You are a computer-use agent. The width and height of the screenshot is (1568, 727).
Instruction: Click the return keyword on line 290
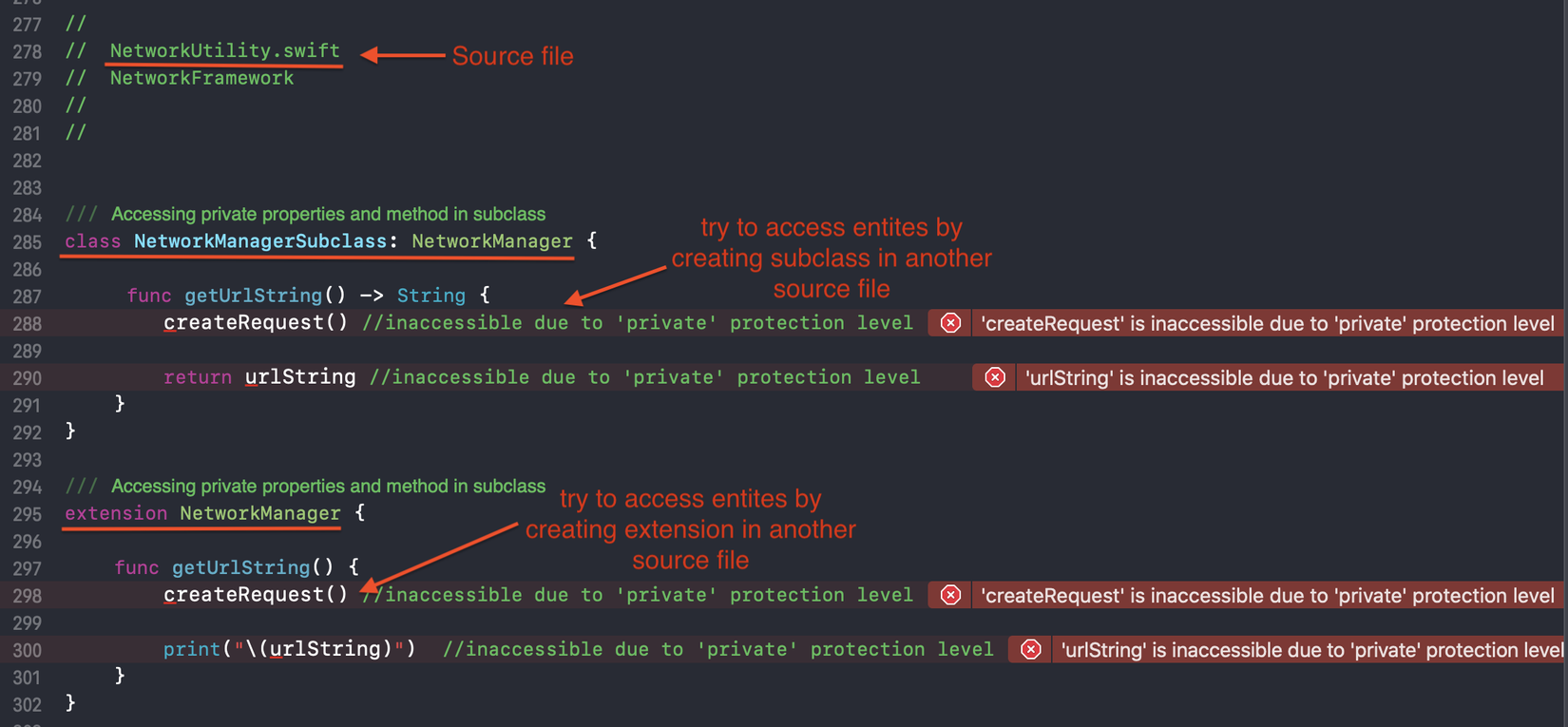click(197, 377)
